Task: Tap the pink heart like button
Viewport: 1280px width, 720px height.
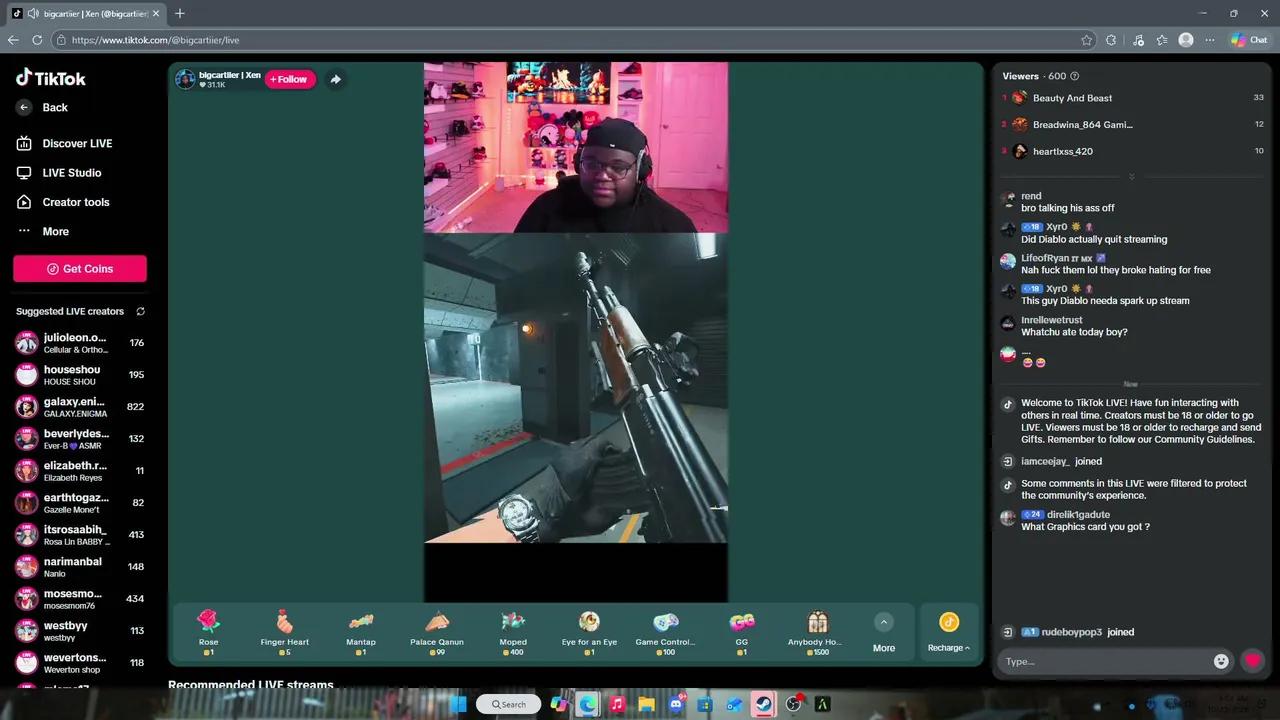Action: (1253, 660)
